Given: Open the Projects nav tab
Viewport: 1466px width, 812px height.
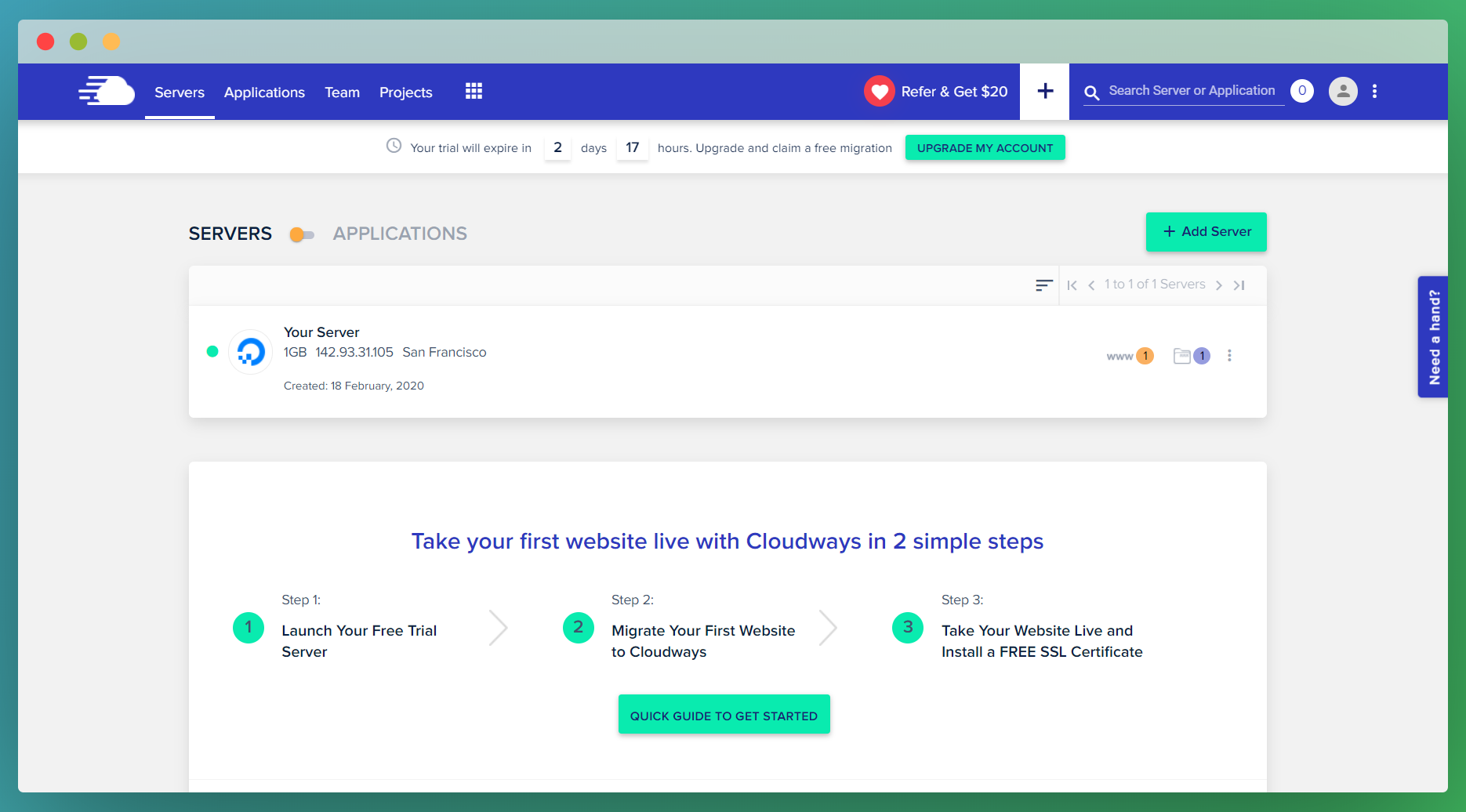Looking at the screenshot, I should (406, 92).
